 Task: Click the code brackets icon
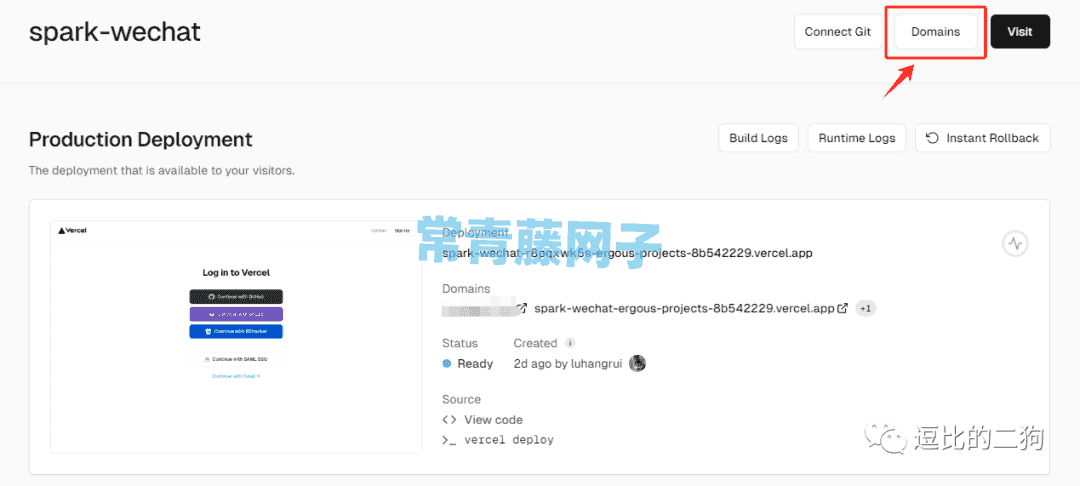click(x=449, y=419)
